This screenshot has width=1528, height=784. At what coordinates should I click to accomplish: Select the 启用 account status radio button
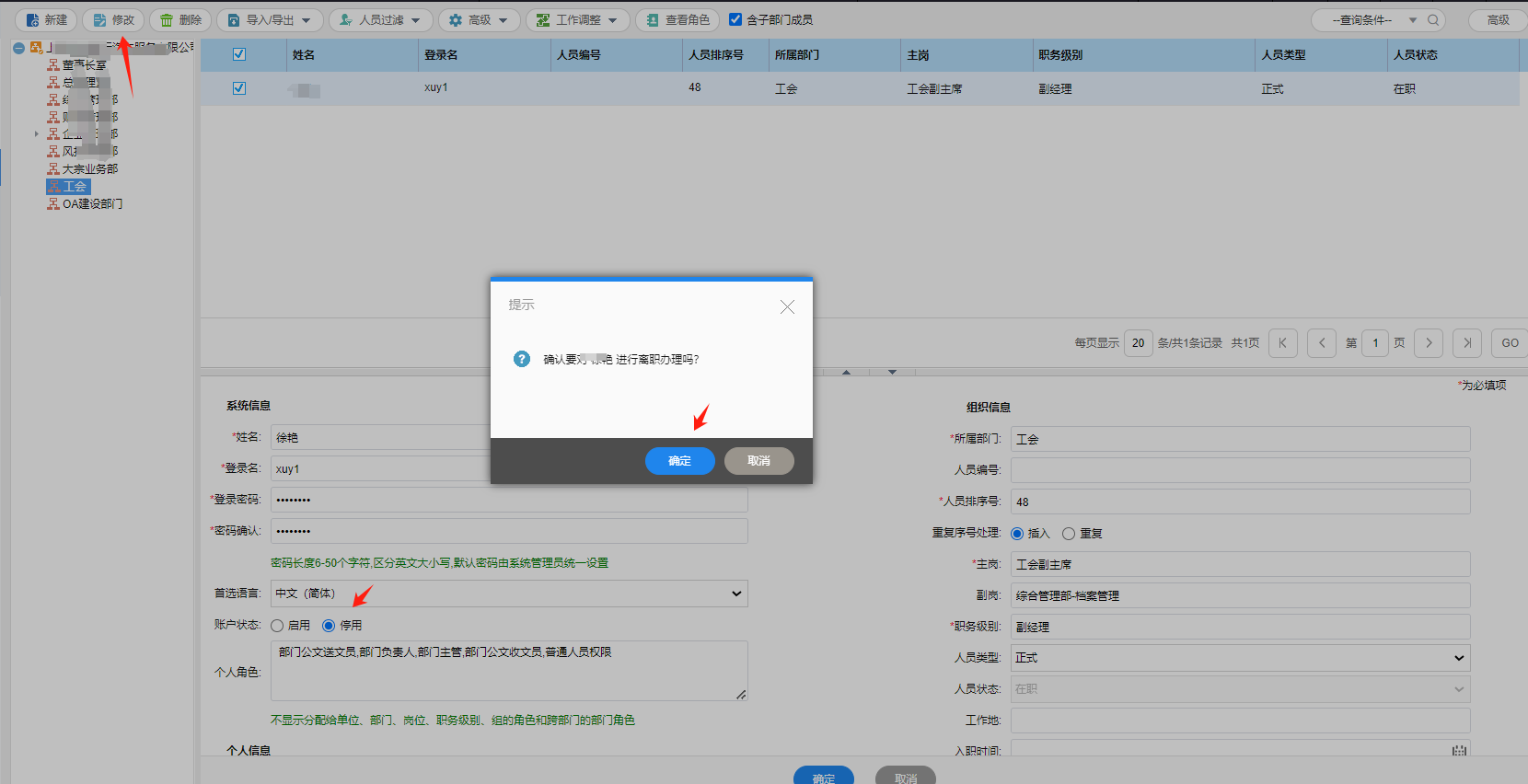277,626
